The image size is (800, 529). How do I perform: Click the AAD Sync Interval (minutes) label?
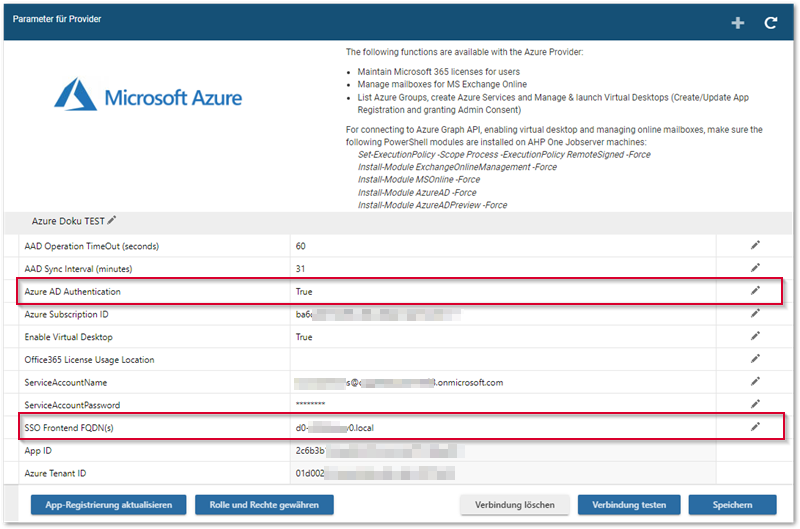coord(79,269)
